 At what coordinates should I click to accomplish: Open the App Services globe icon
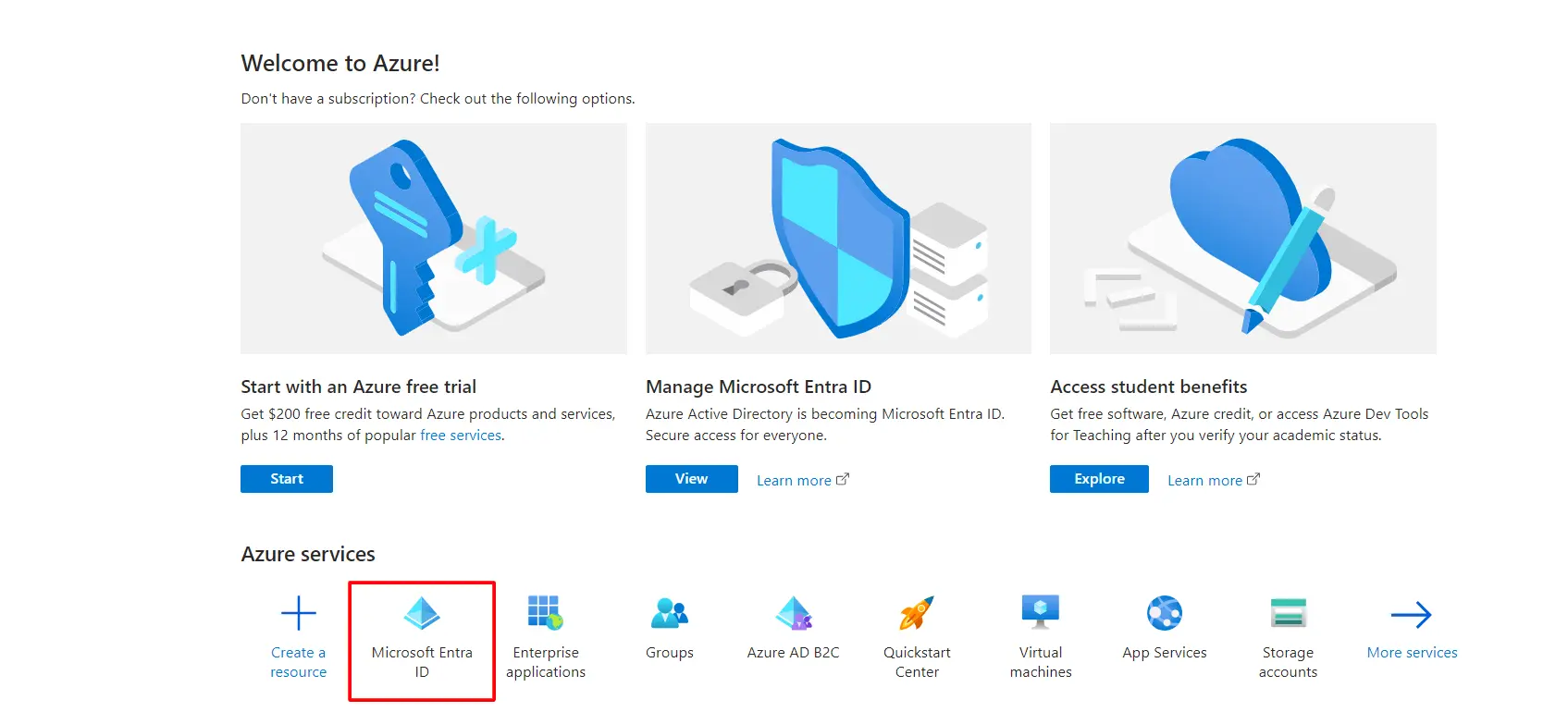point(1165,613)
